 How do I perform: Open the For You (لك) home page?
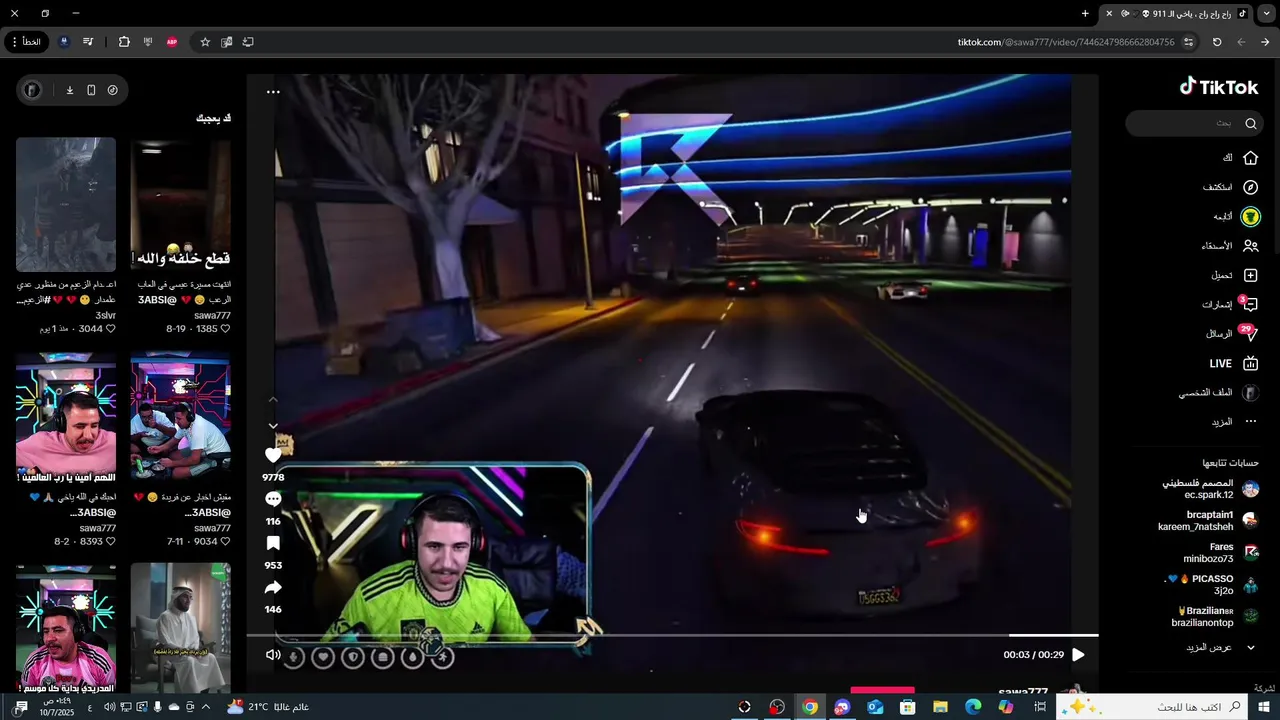point(1240,158)
